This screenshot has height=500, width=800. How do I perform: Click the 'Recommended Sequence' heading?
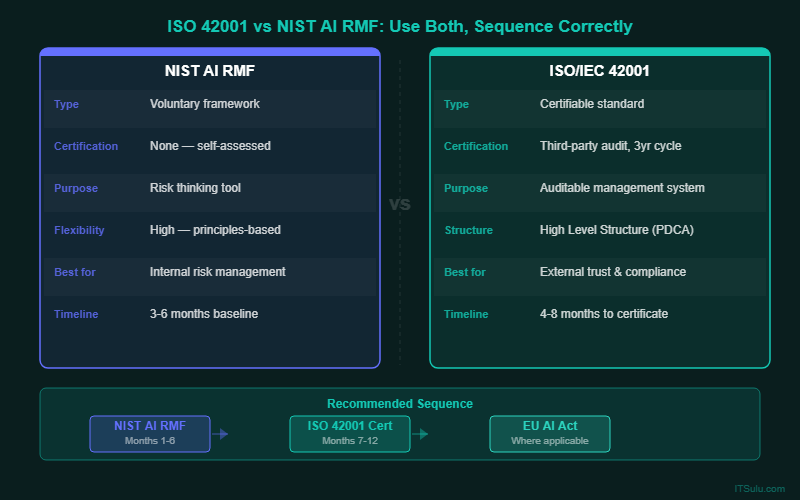coord(399,404)
